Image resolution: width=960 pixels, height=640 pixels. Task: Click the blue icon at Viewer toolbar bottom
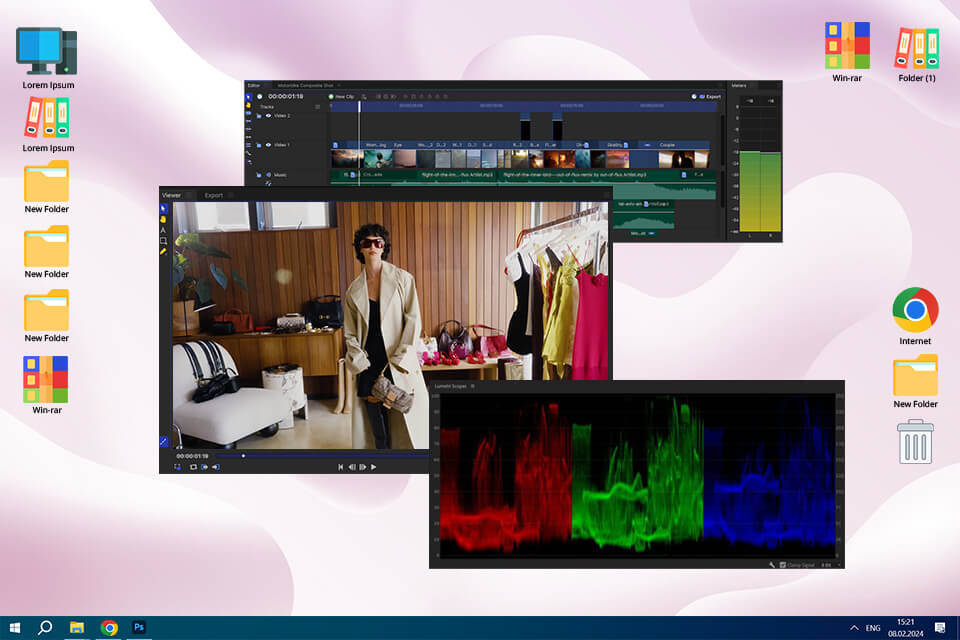click(163, 441)
